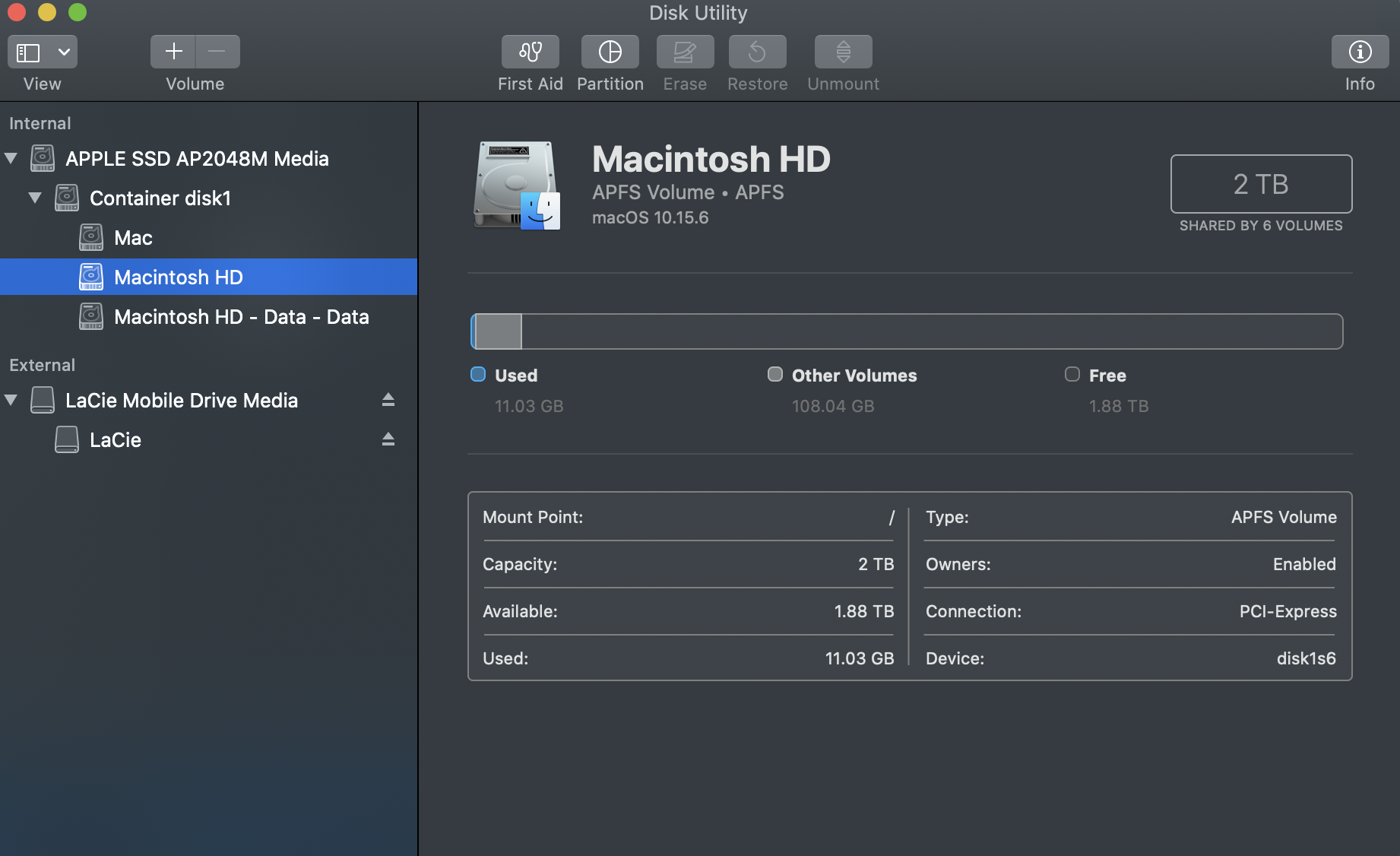1400x856 pixels.
Task: Click the Partition label
Action: click(610, 84)
